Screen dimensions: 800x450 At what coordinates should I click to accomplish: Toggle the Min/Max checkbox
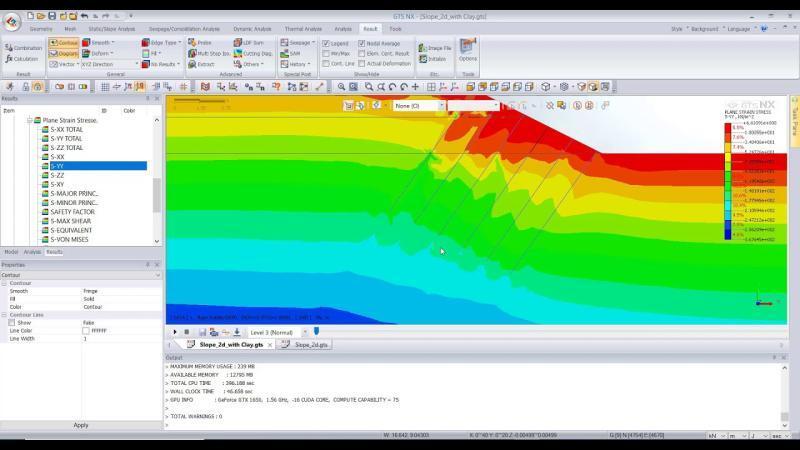[326, 54]
